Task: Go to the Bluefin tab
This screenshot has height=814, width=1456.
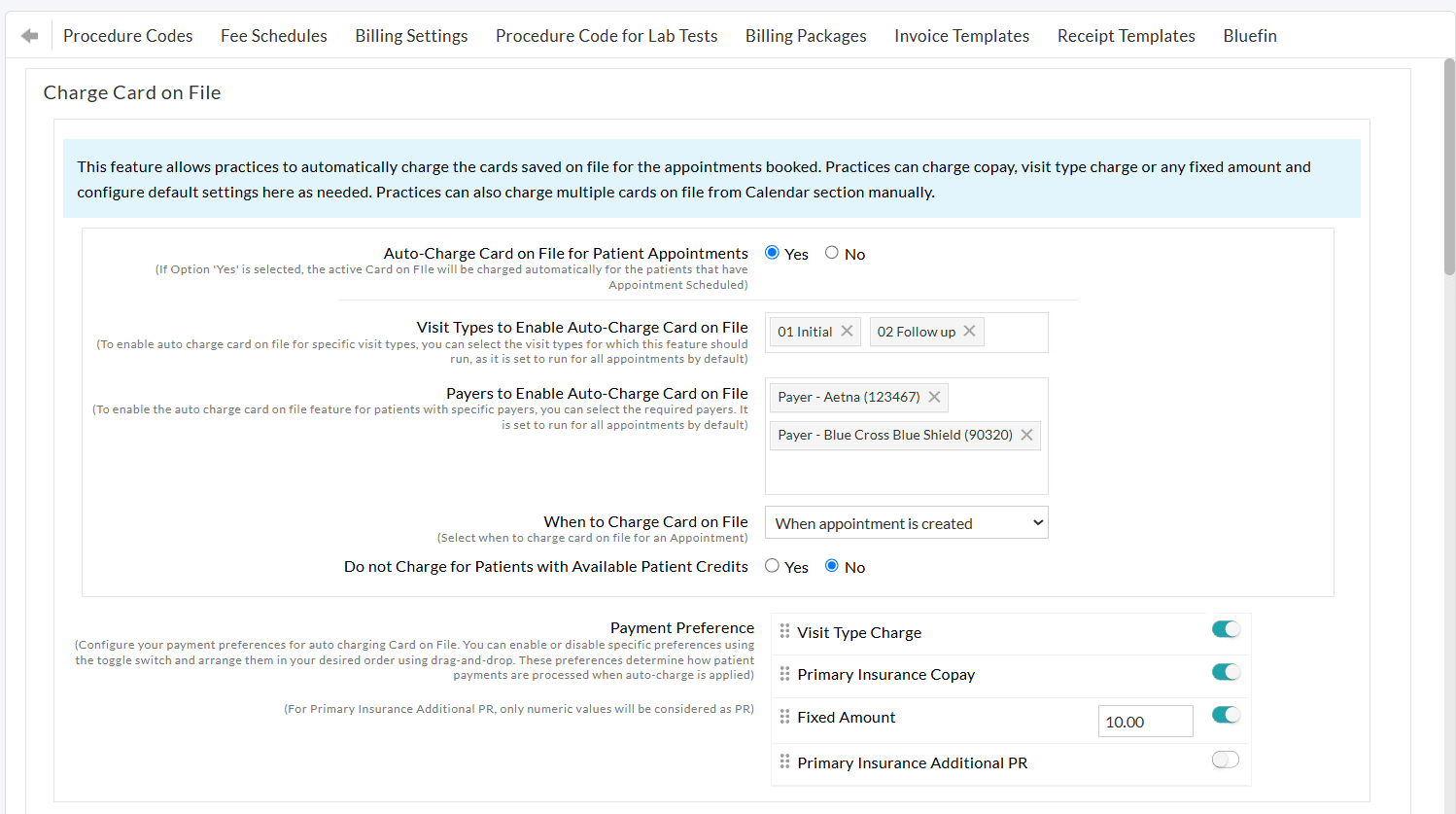Action: (x=1250, y=35)
